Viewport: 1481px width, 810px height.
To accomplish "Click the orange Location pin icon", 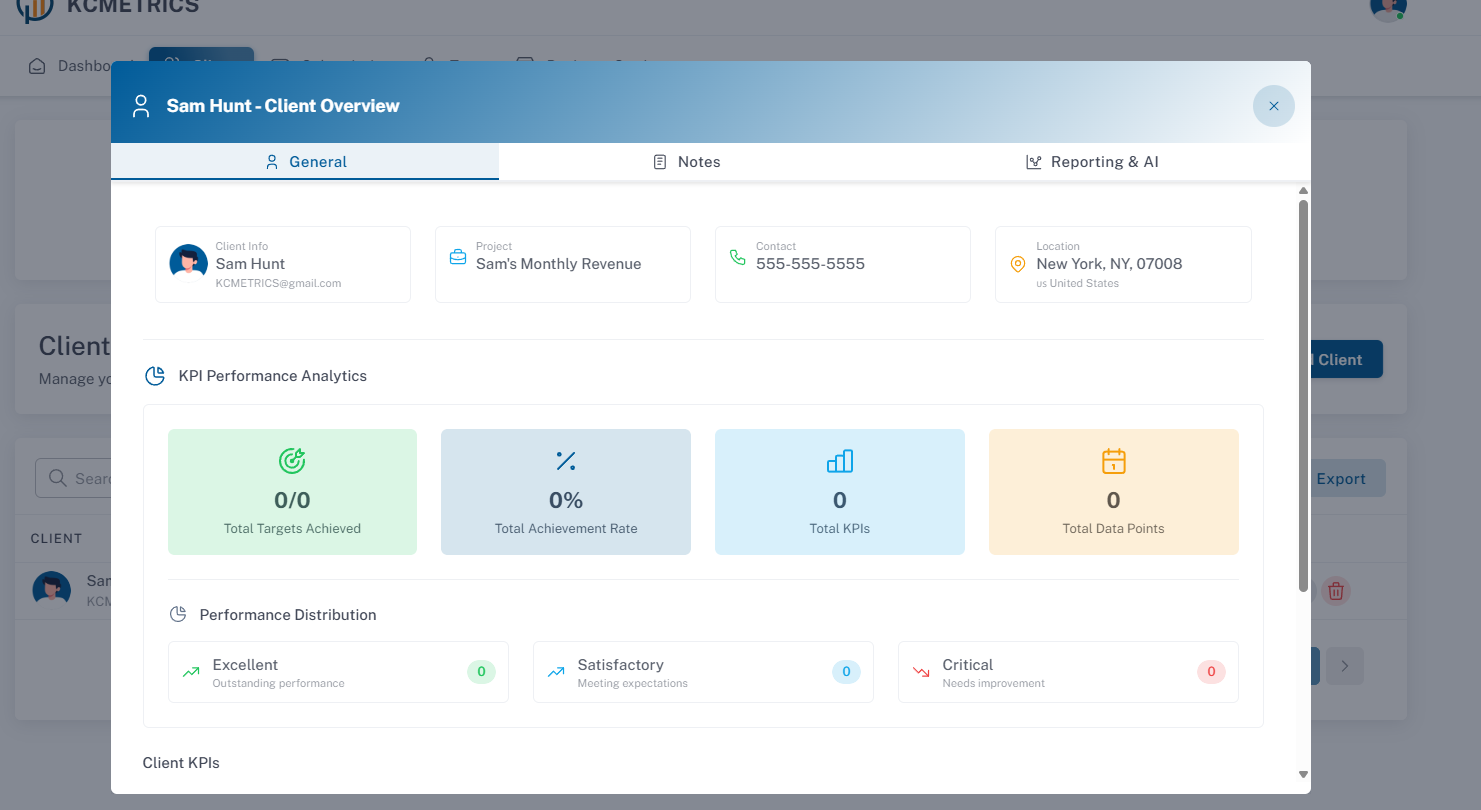I will [x=1018, y=264].
